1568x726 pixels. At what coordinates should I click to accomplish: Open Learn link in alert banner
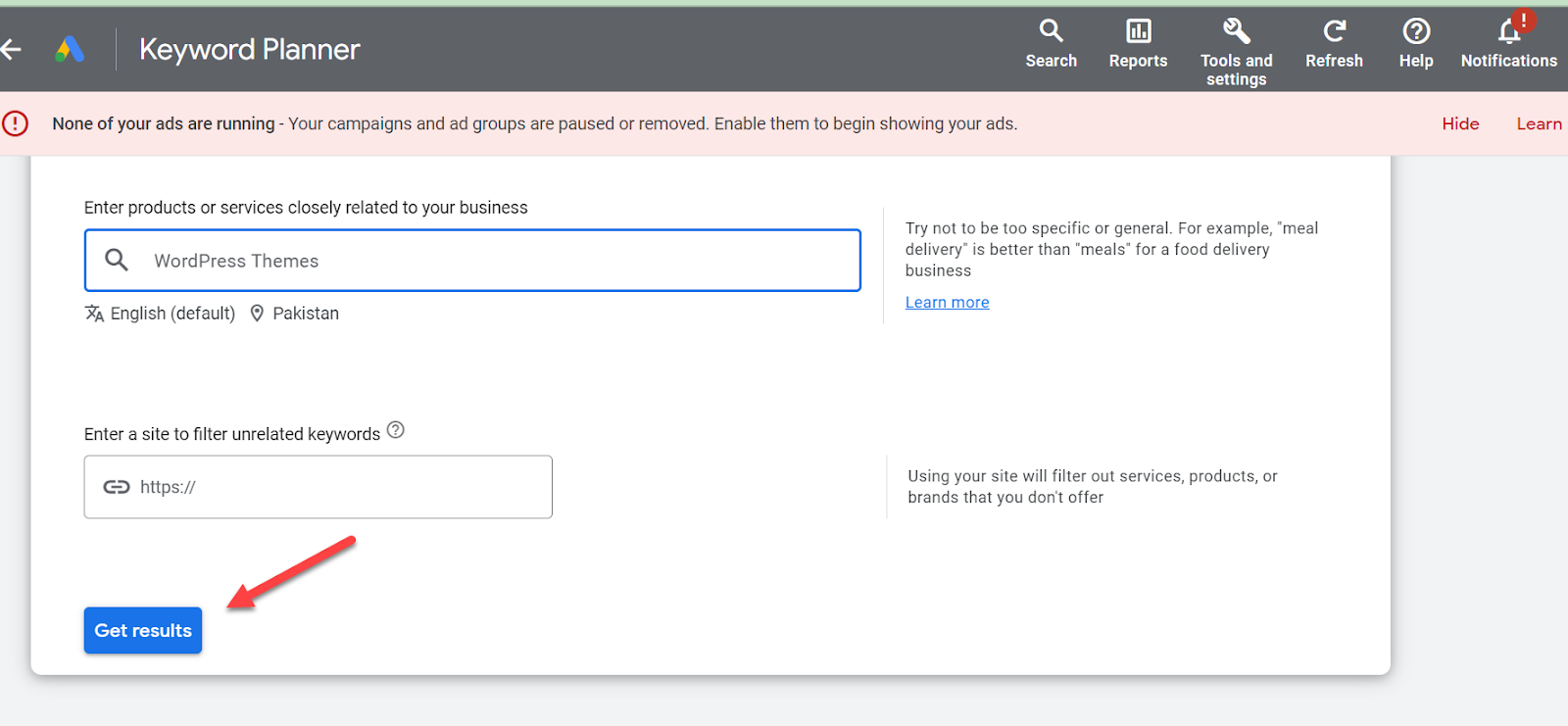coord(1539,123)
